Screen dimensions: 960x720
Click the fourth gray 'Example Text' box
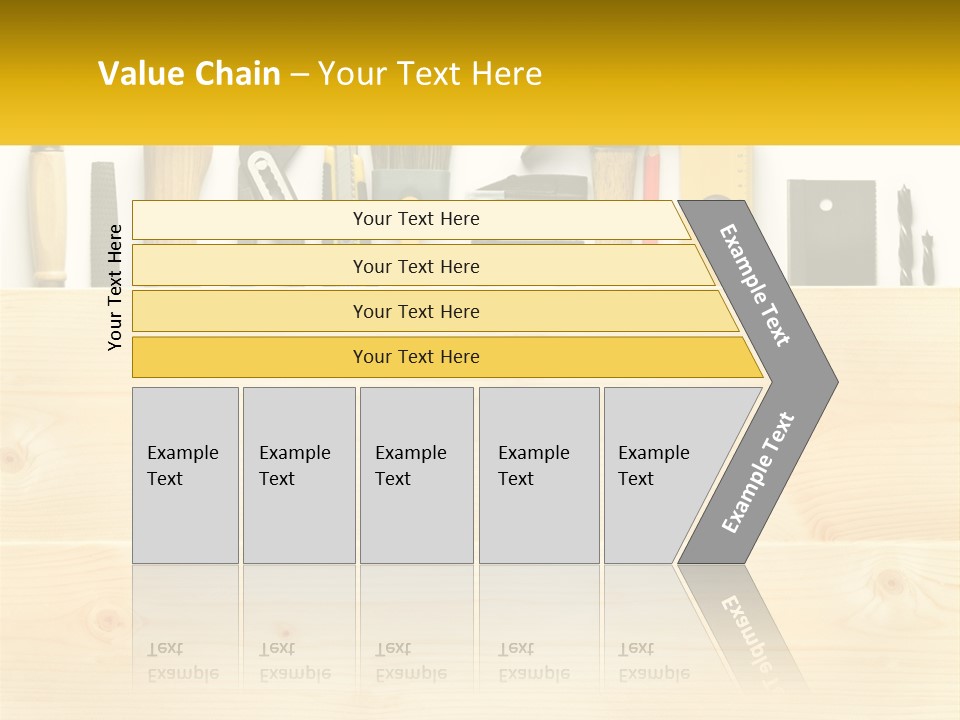[539, 475]
